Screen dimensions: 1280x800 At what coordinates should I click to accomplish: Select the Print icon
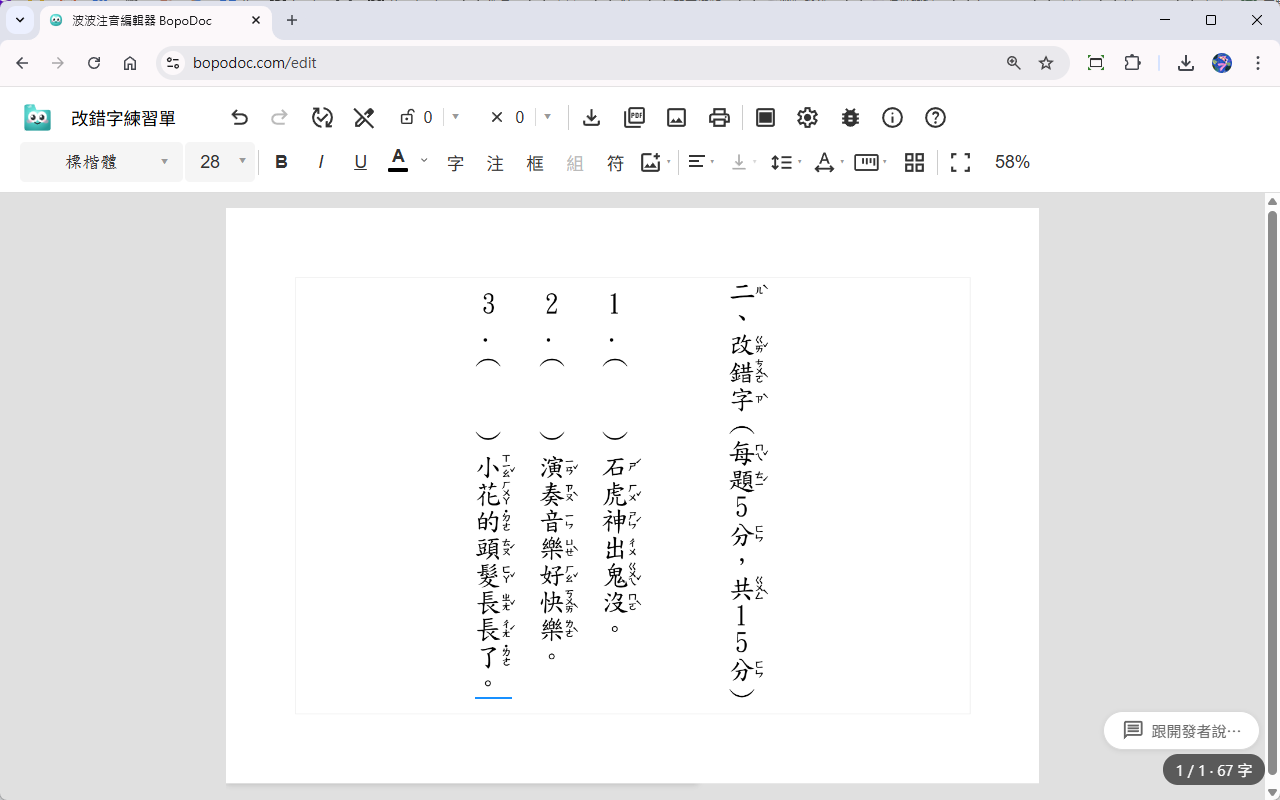click(x=719, y=117)
